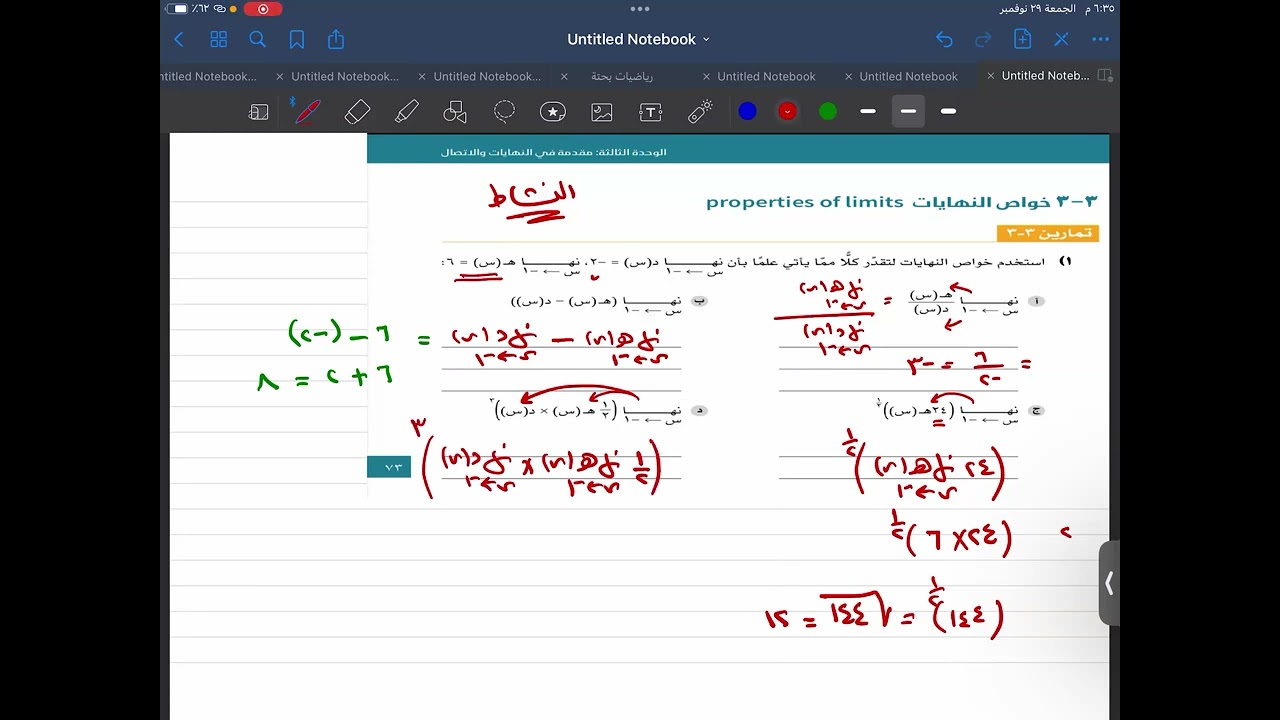Toggle read-only page mode in the toolbar
Screen dimensions: 1280x720
[x=258, y=112]
